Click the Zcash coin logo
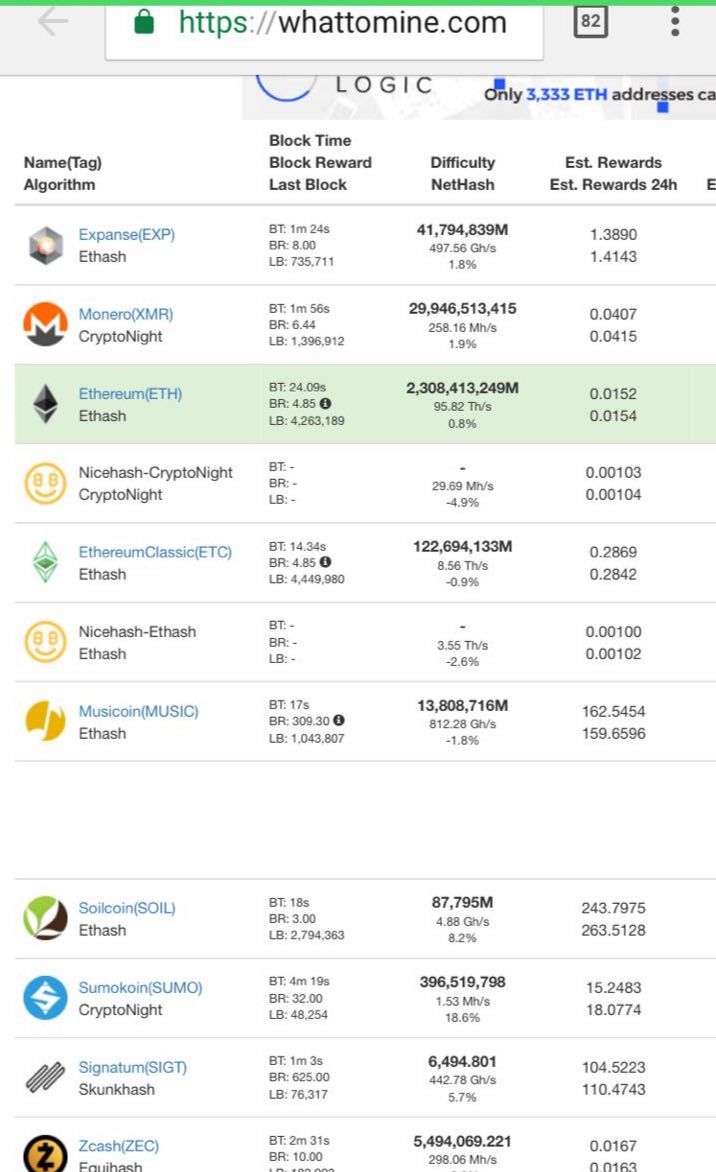This screenshot has height=1172, width=716. (46, 1154)
